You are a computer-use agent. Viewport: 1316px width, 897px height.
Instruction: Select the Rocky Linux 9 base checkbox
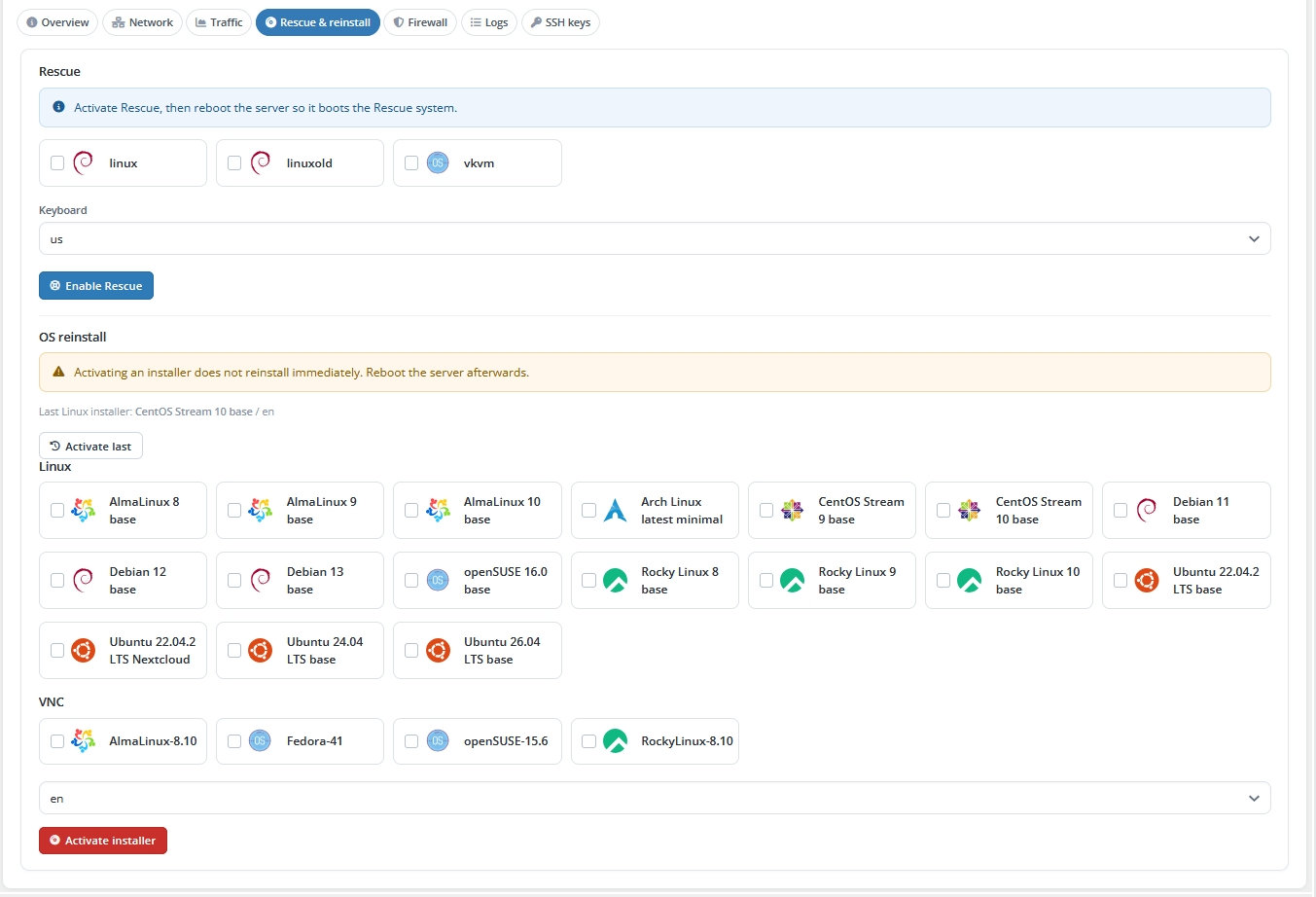(766, 580)
